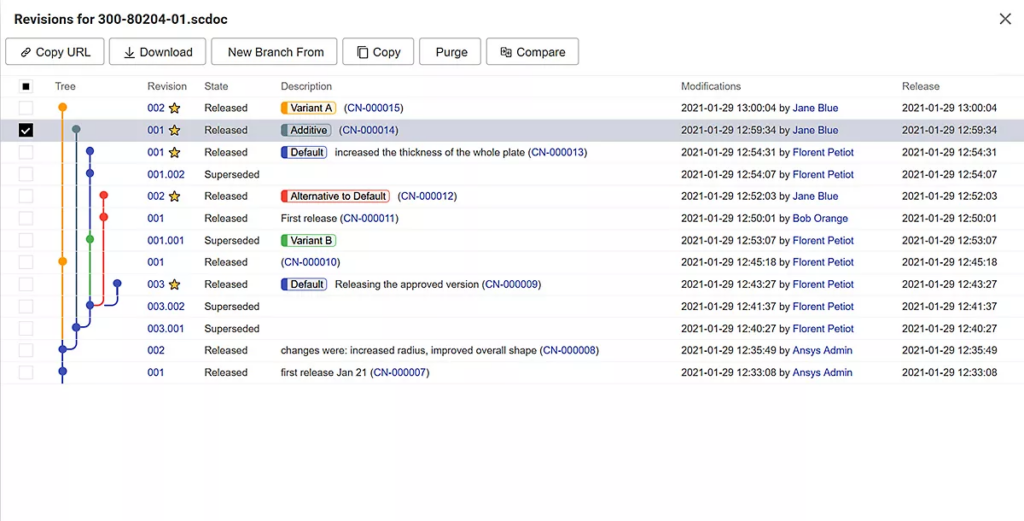This screenshot has height=521, width=1024.
Task: Check the box for revision 001.002 row
Action: point(25,174)
